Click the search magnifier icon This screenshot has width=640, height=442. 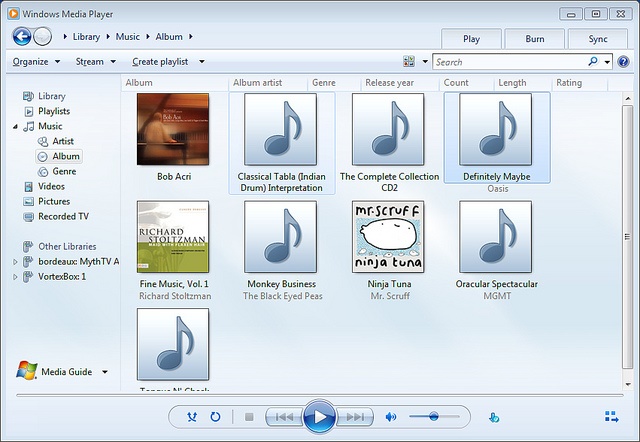coord(594,62)
